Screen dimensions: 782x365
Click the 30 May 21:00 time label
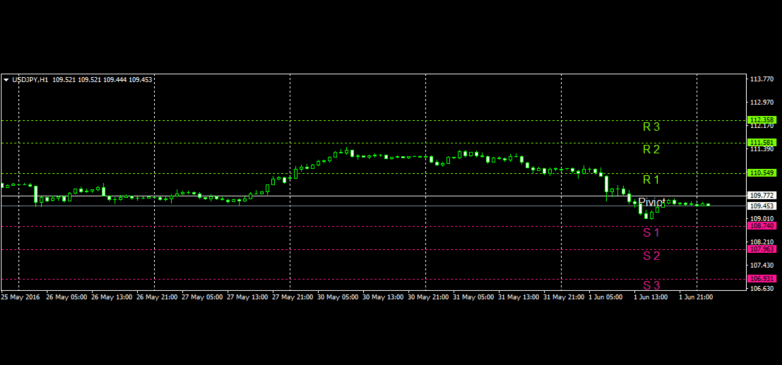[x=428, y=297]
